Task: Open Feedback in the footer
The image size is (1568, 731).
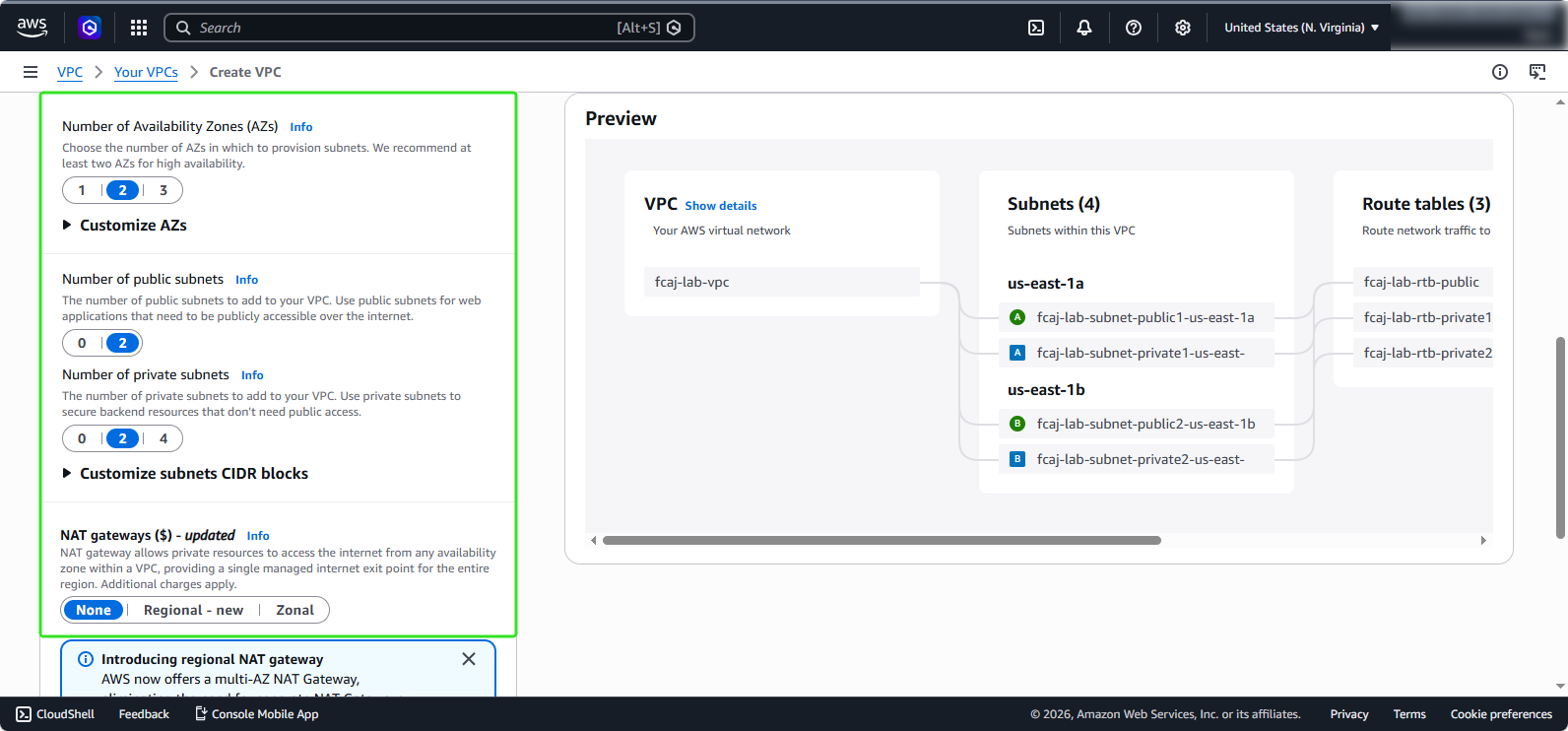Action: pyautogui.click(x=144, y=714)
